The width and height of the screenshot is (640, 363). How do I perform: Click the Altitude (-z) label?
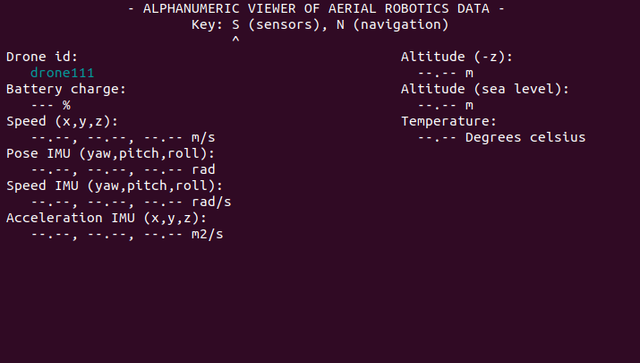click(x=456, y=57)
